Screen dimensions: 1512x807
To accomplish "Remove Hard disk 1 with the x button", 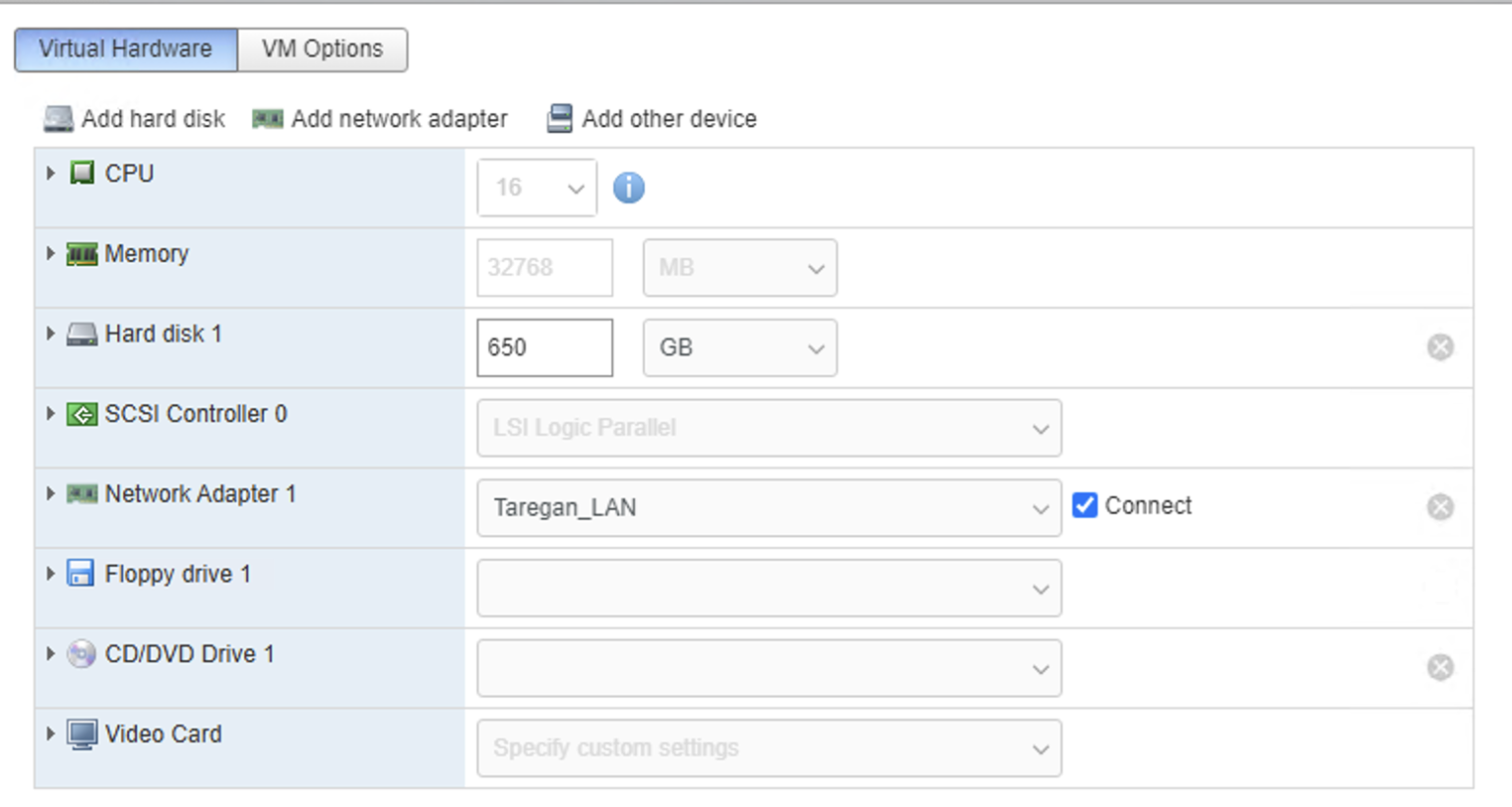I will (1440, 346).
